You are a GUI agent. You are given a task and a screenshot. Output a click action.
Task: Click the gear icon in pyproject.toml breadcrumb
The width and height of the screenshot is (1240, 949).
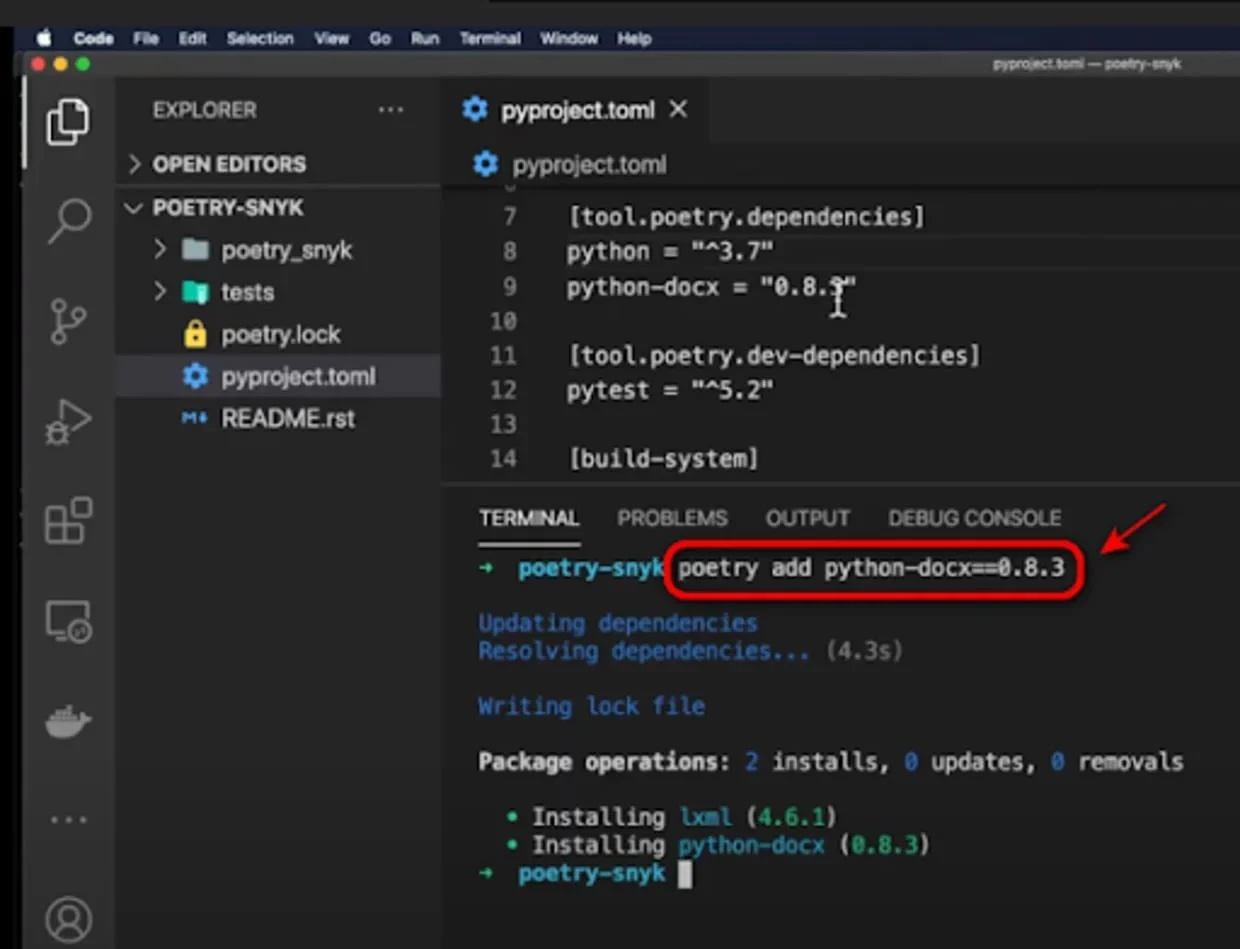(x=485, y=164)
